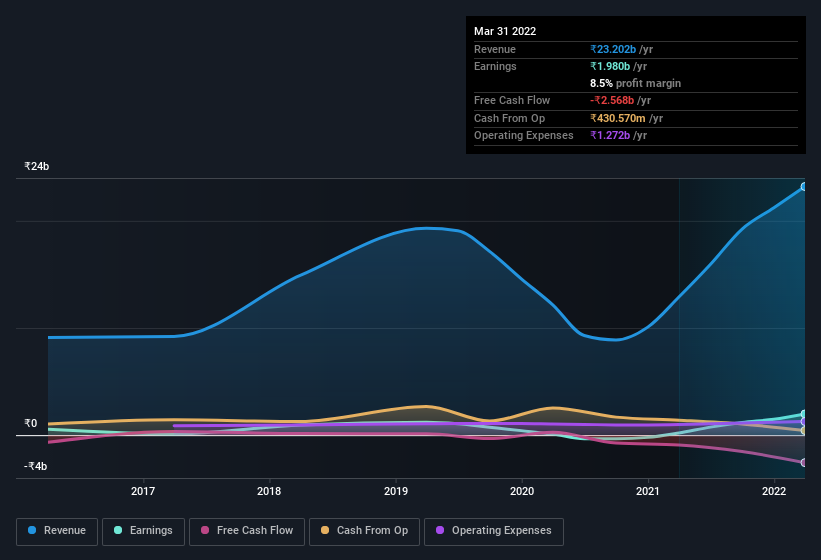Image resolution: width=821 pixels, height=560 pixels.
Task: Toggle the Earnings legend button
Action: (x=143, y=531)
